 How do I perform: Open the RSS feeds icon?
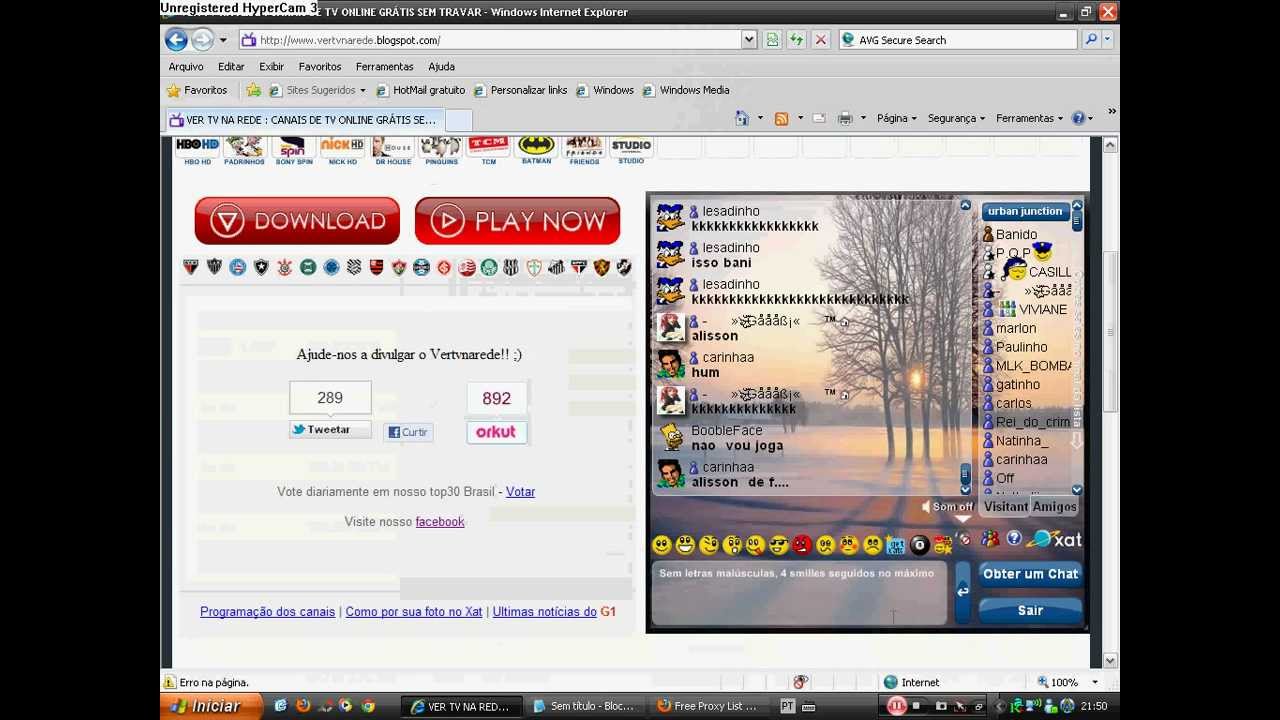[x=781, y=118]
